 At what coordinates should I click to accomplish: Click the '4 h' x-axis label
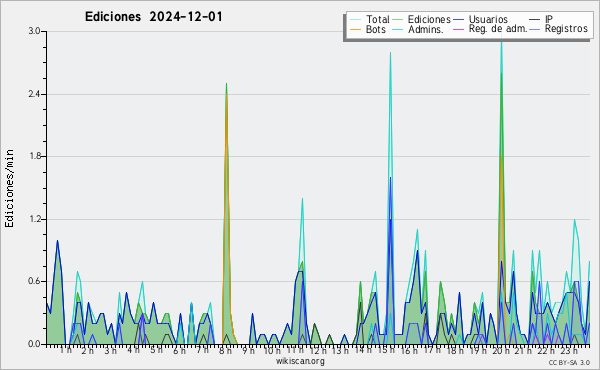(133, 350)
